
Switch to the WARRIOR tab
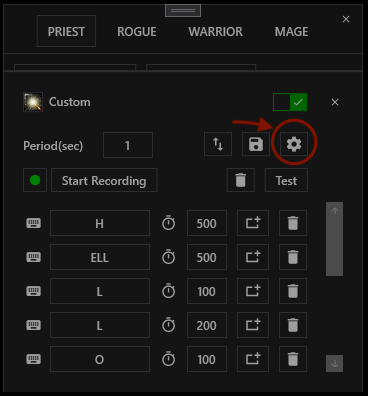(215, 32)
